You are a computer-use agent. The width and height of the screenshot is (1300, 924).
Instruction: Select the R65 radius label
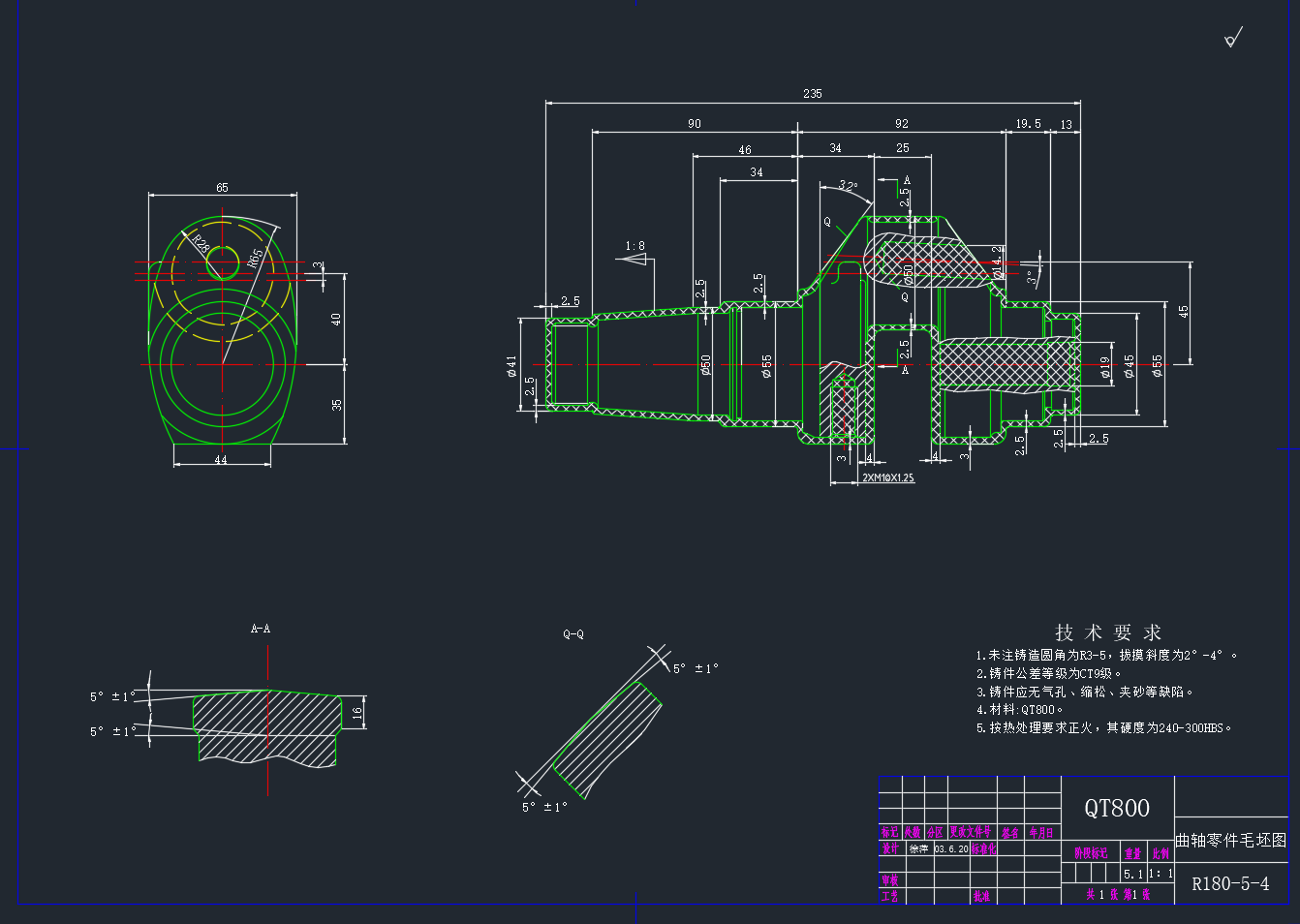tap(255, 258)
